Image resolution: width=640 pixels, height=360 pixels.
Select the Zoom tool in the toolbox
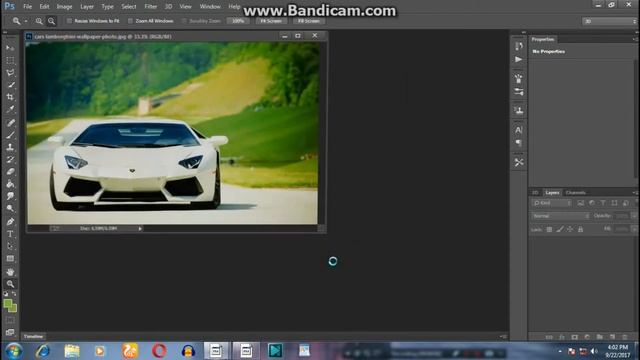10,284
